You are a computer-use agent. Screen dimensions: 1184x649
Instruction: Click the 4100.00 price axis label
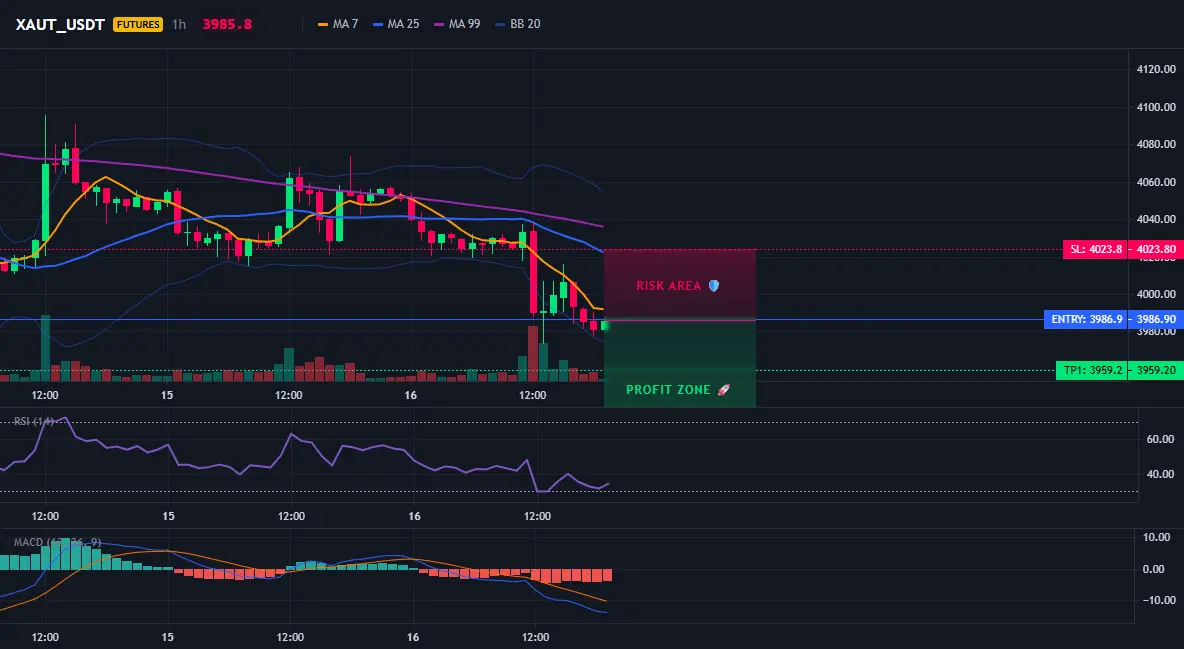click(x=1156, y=107)
